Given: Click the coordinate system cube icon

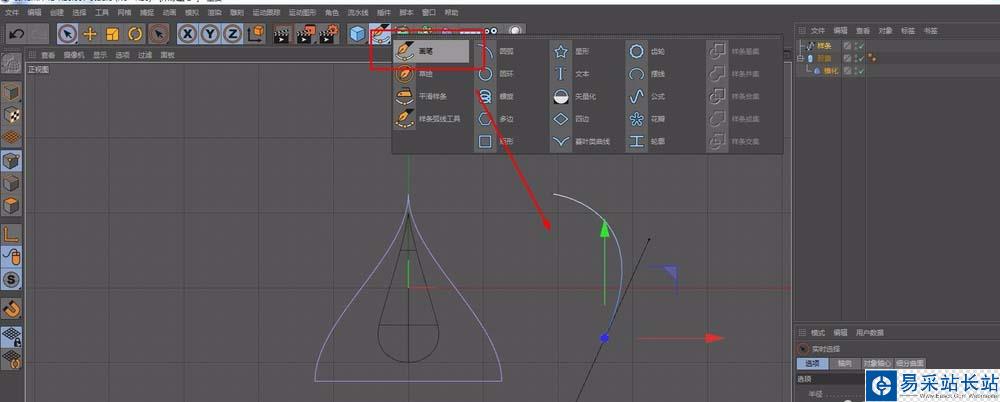Looking at the screenshot, I should 255,34.
